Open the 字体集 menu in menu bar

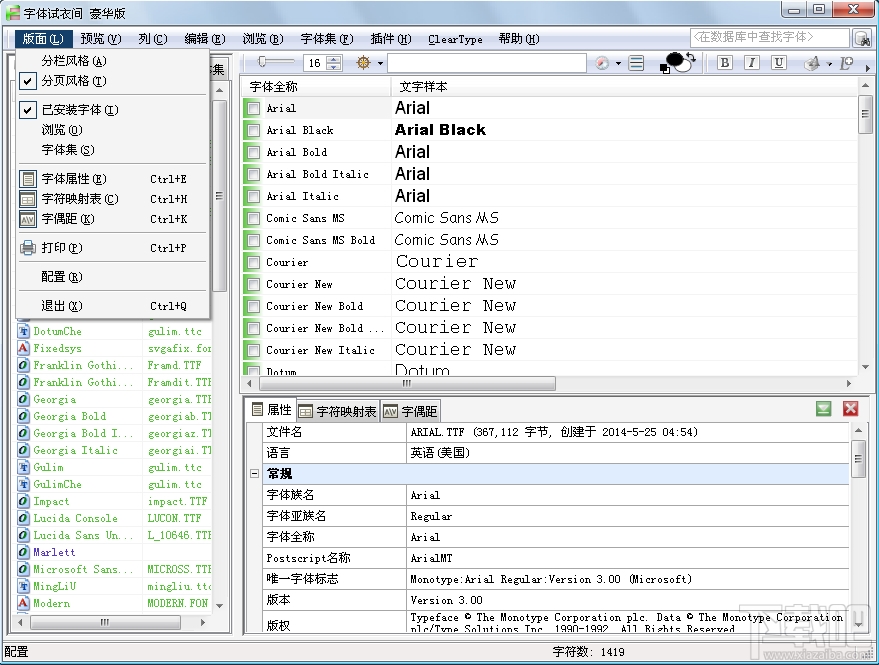327,39
